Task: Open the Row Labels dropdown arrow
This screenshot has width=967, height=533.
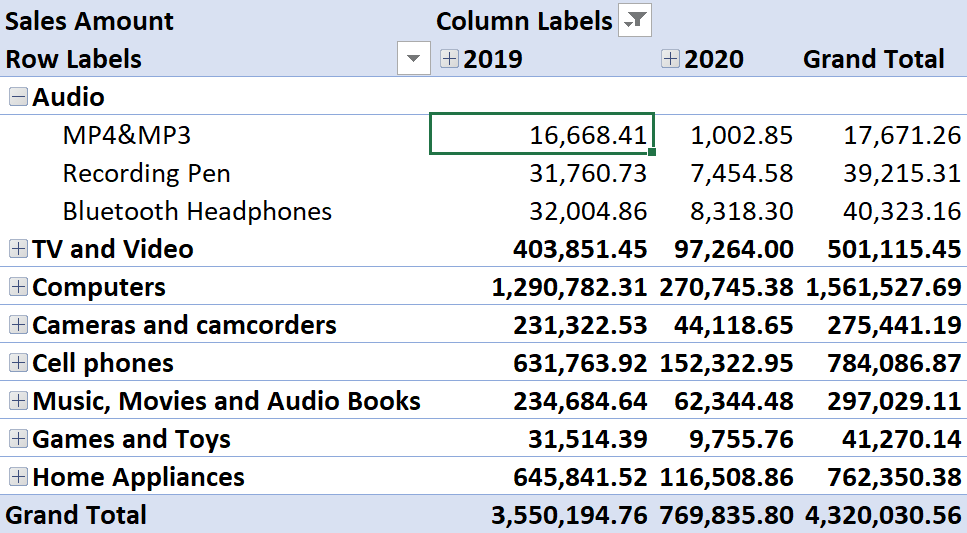Action: (414, 59)
